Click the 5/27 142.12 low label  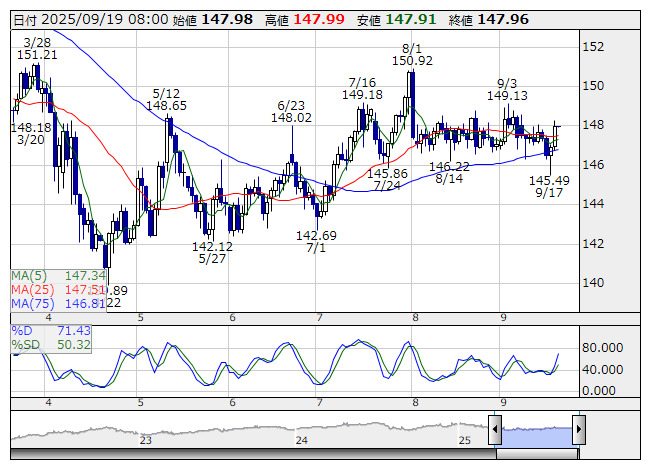pos(212,252)
